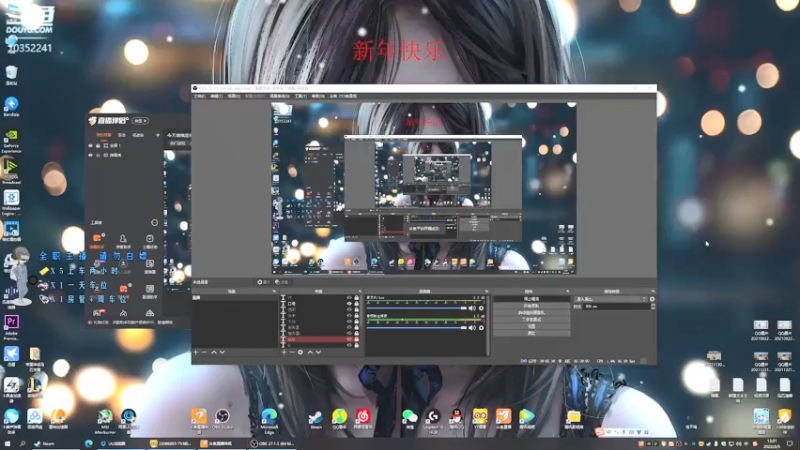Screen dimensions: 800x450
Task: Open the Tools menu in OBS
Action: point(301,96)
